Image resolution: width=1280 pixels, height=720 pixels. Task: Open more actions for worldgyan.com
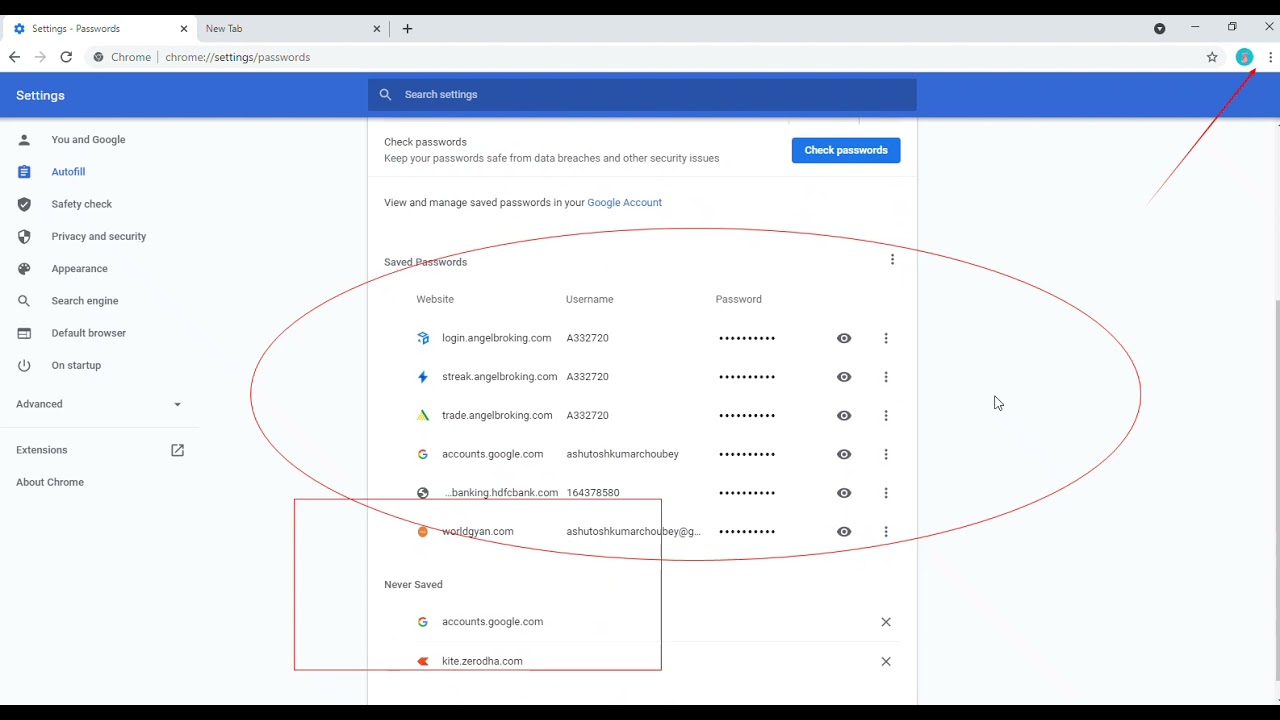[x=886, y=532]
